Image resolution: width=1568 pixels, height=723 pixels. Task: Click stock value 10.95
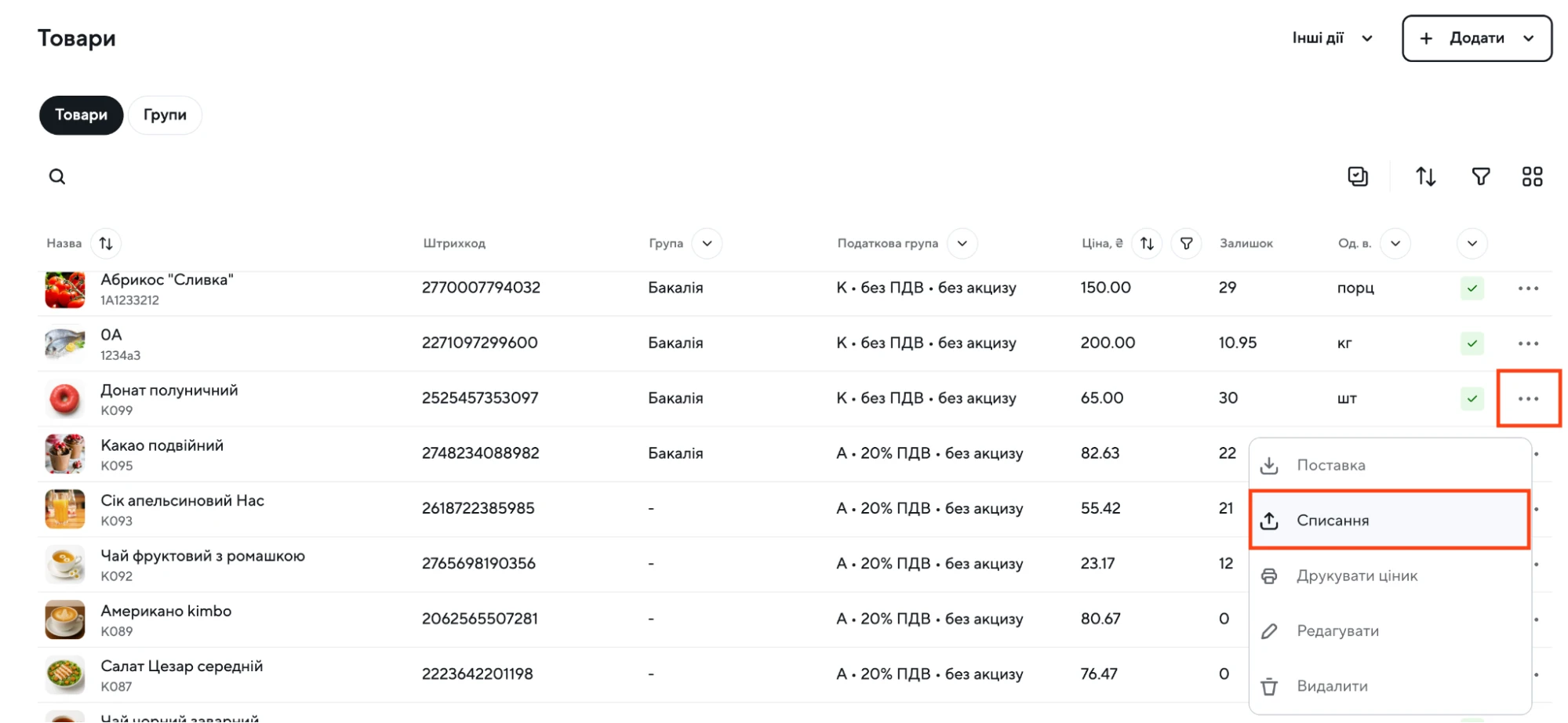click(1238, 343)
